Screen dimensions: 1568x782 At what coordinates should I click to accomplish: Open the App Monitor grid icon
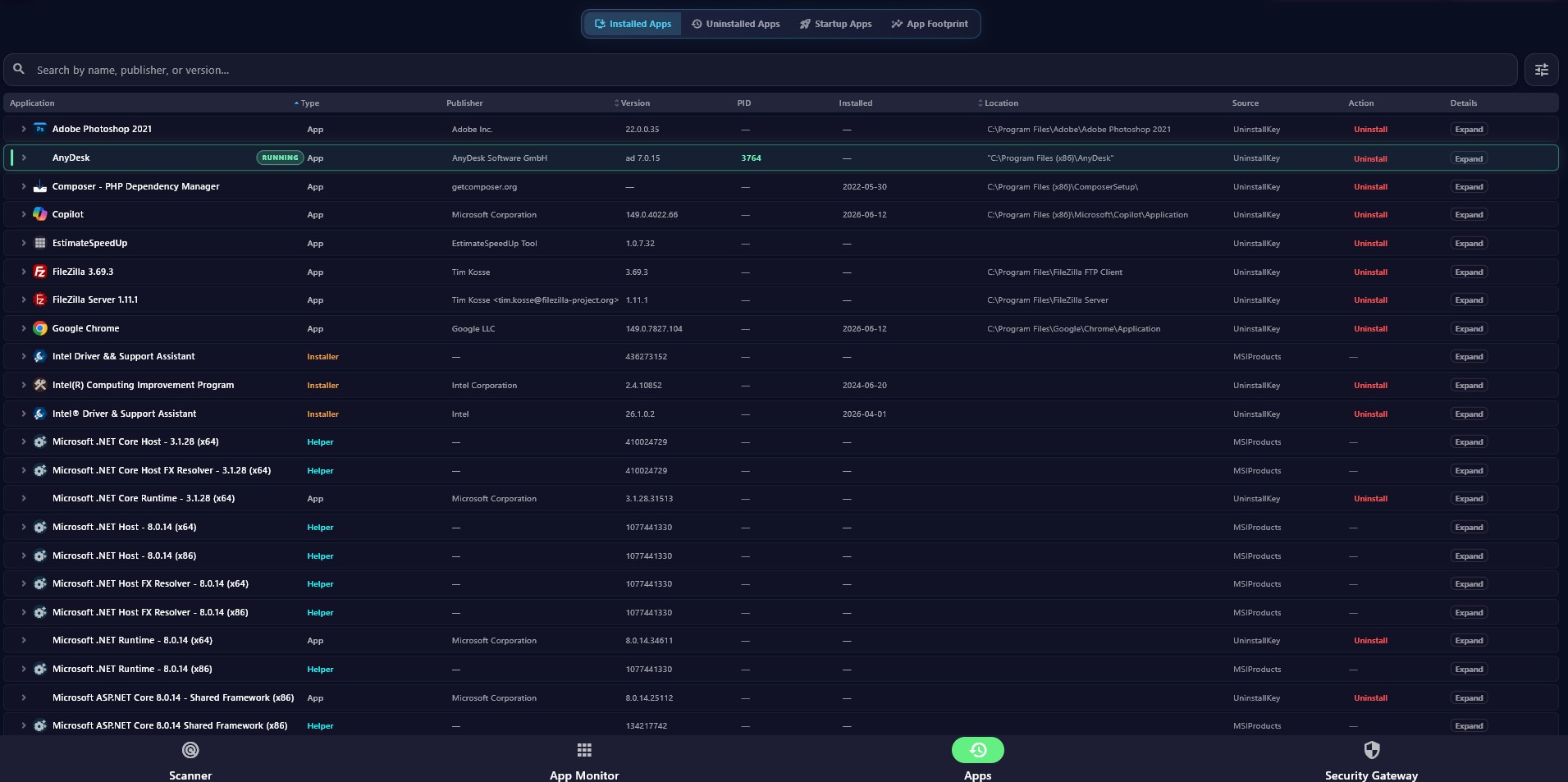coord(584,750)
